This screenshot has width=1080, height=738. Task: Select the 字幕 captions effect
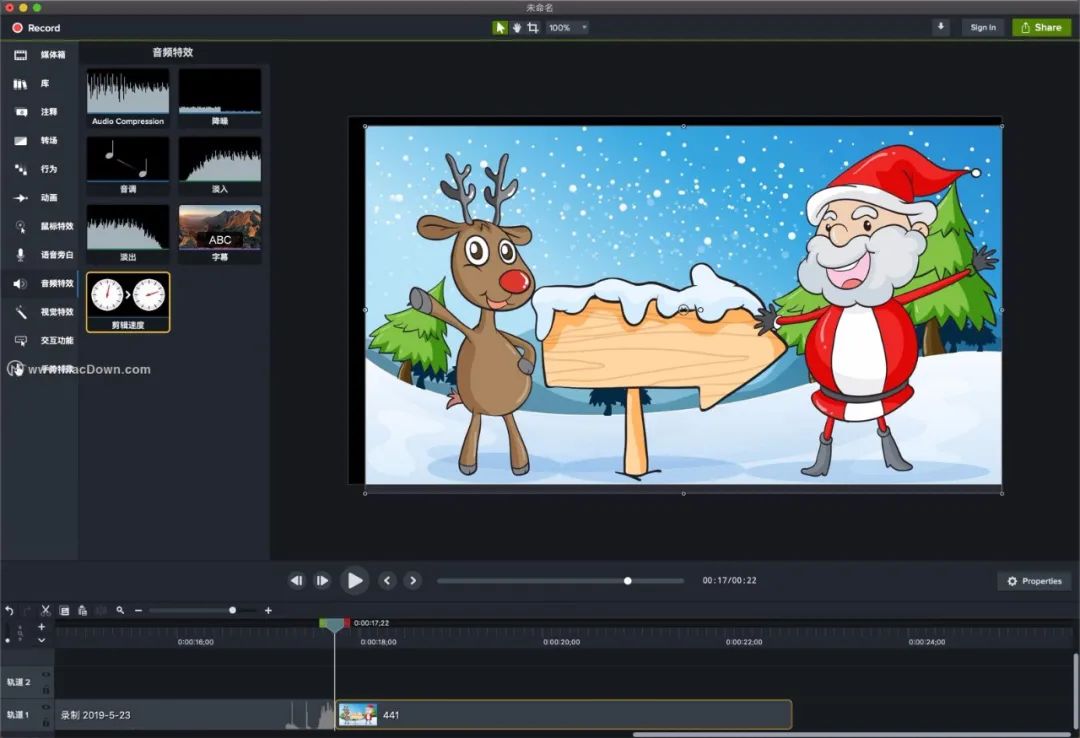[220, 234]
